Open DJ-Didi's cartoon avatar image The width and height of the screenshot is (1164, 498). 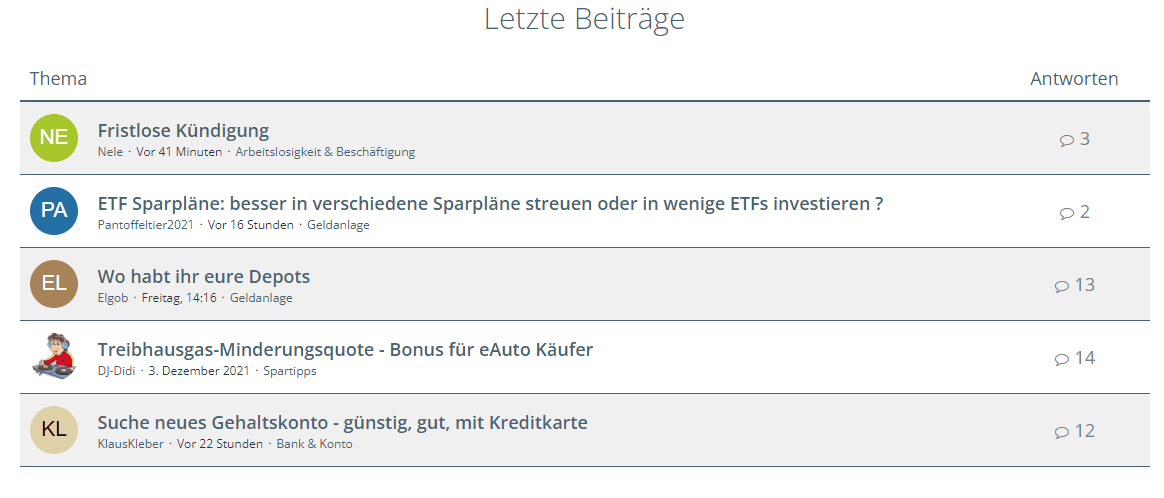pos(54,357)
